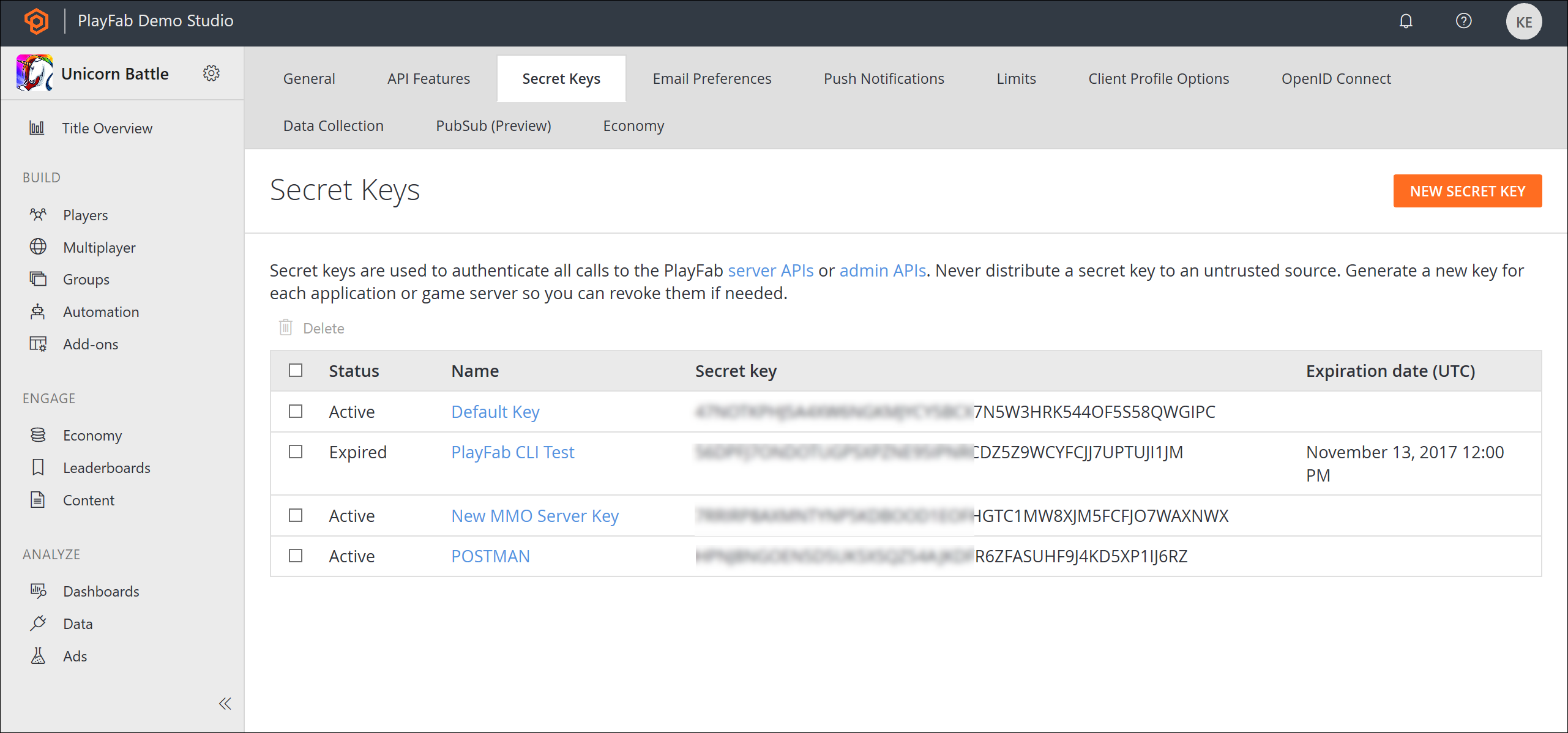Click the Dashboards icon
The height and width of the screenshot is (733, 1568).
click(38, 591)
